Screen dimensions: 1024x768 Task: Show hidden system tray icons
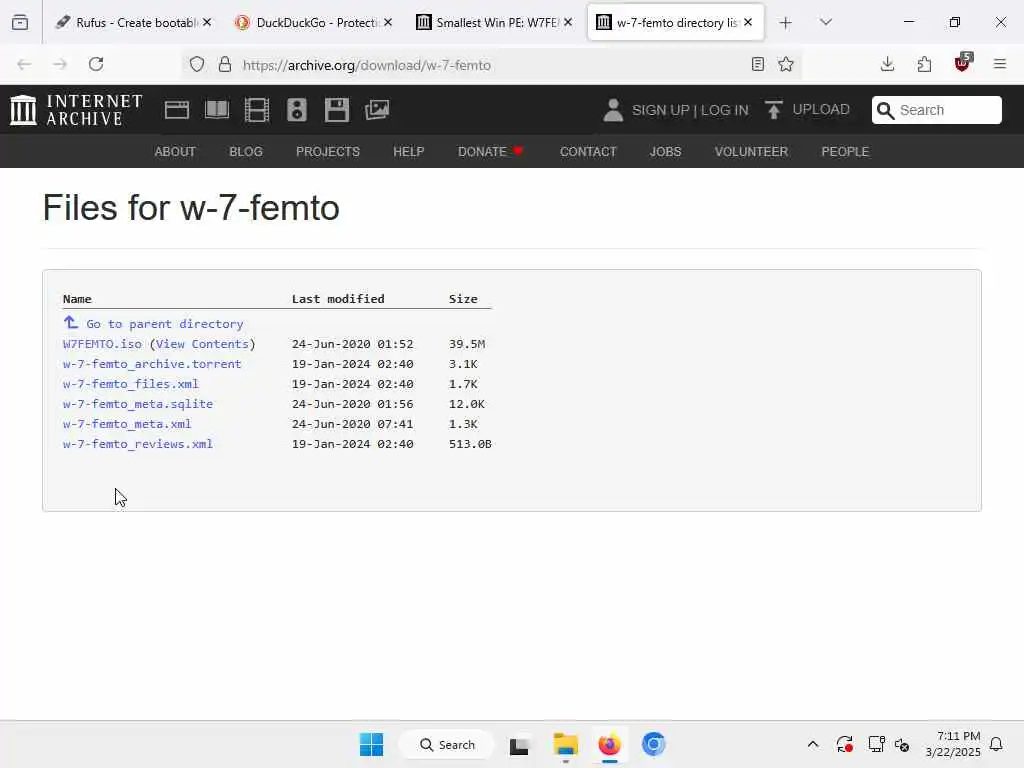[x=813, y=744]
